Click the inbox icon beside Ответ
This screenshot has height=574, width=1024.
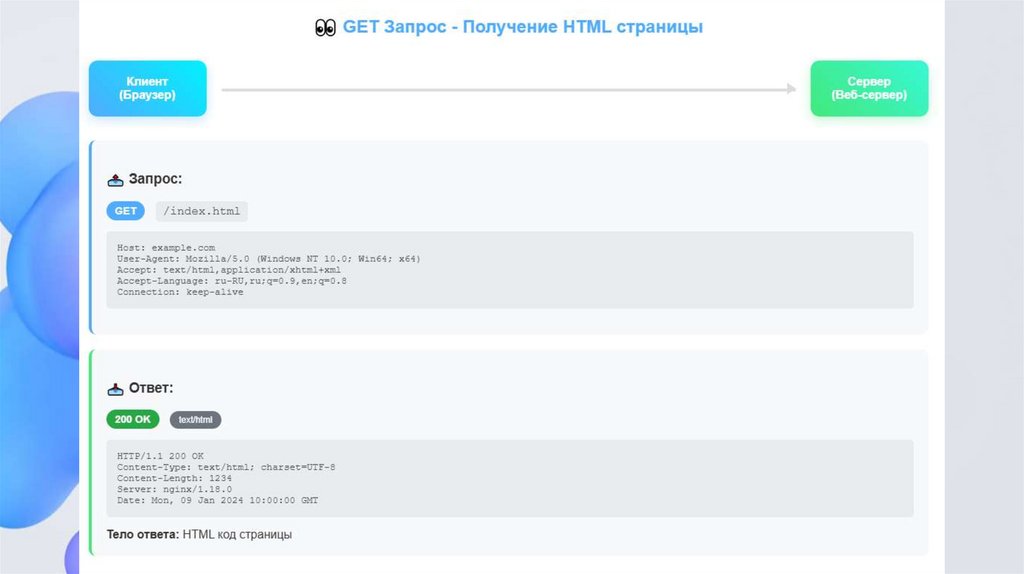tap(116, 388)
